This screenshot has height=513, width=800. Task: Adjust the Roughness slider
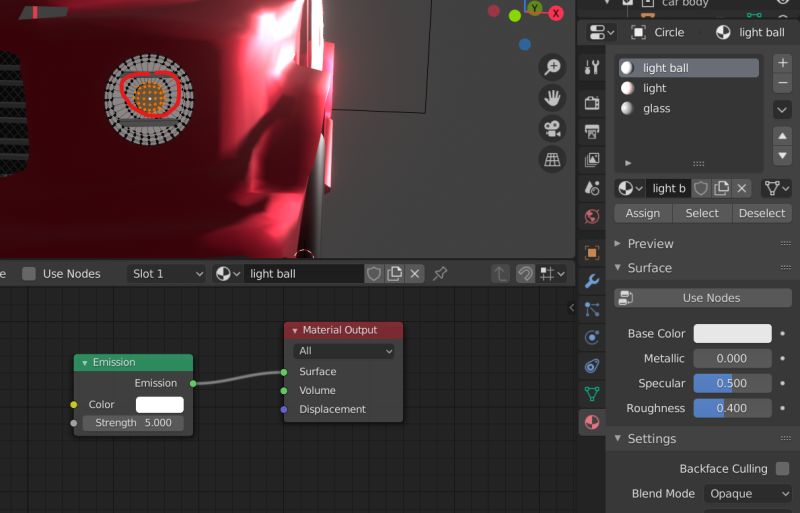coord(732,408)
